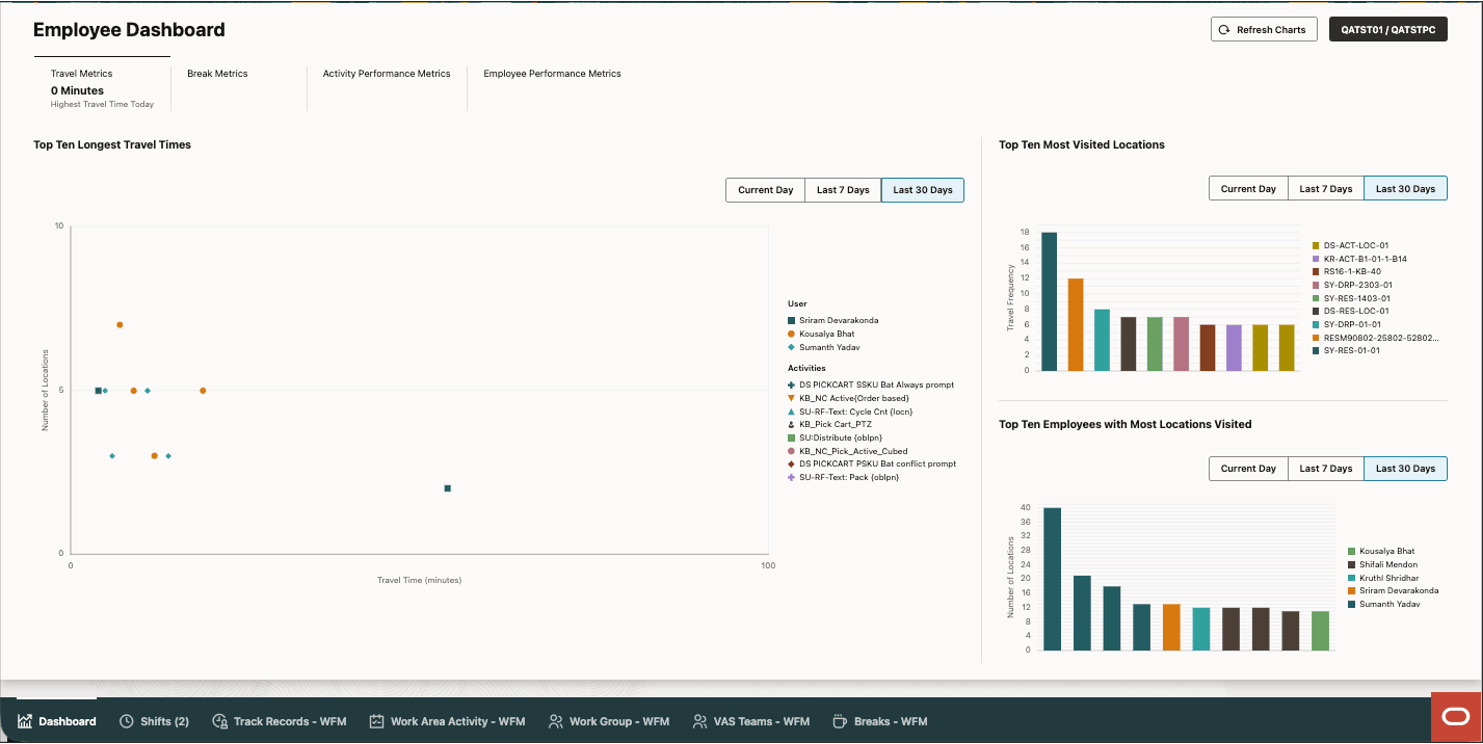Viewport: 1483px width, 744px height.
Task: Click the orange bar in Most Visited Locations chart
Action: coord(1075,324)
